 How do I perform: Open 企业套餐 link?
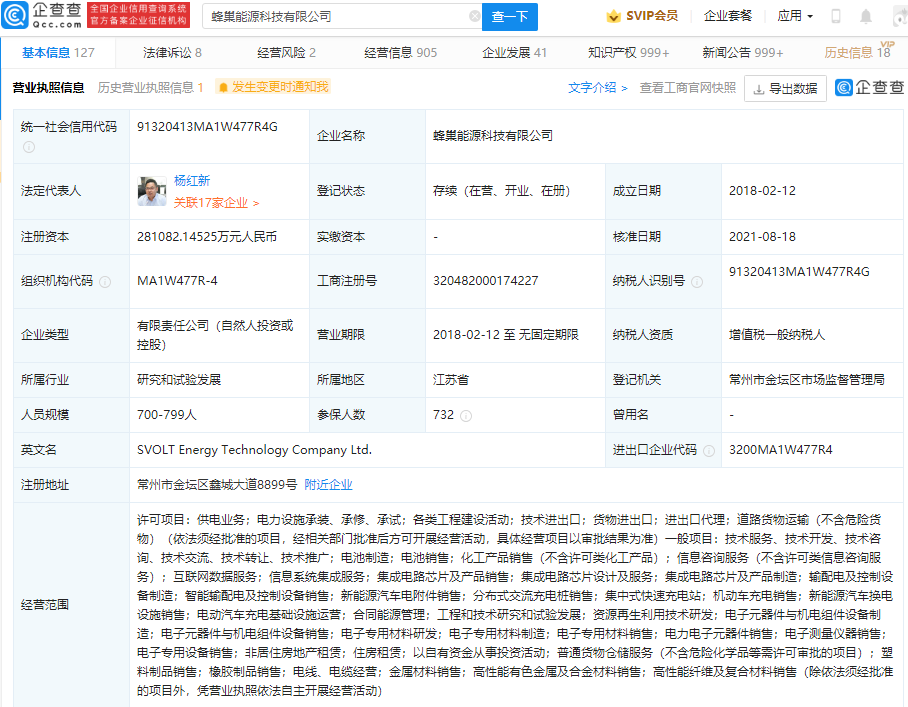(x=728, y=16)
